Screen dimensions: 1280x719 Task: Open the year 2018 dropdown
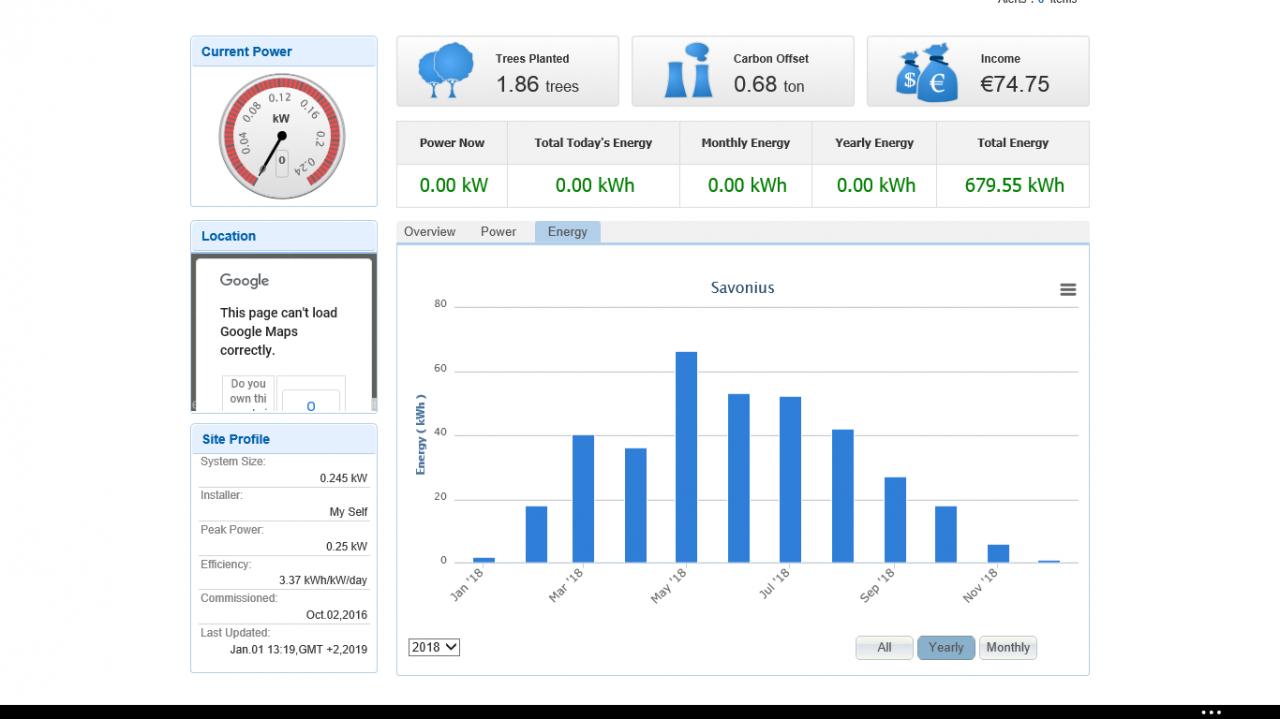[x=434, y=647]
